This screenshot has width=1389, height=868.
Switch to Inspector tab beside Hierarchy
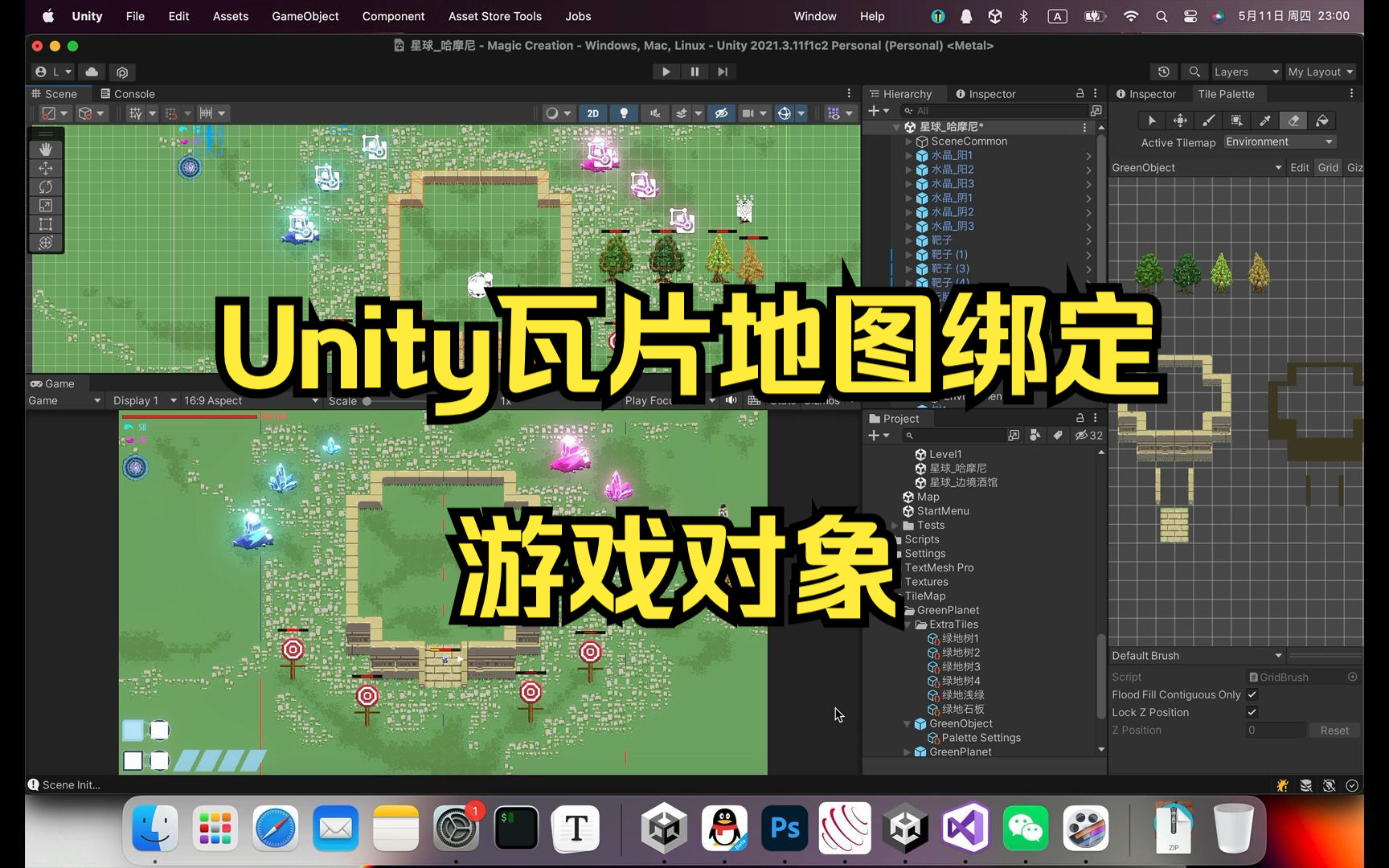tap(985, 94)
